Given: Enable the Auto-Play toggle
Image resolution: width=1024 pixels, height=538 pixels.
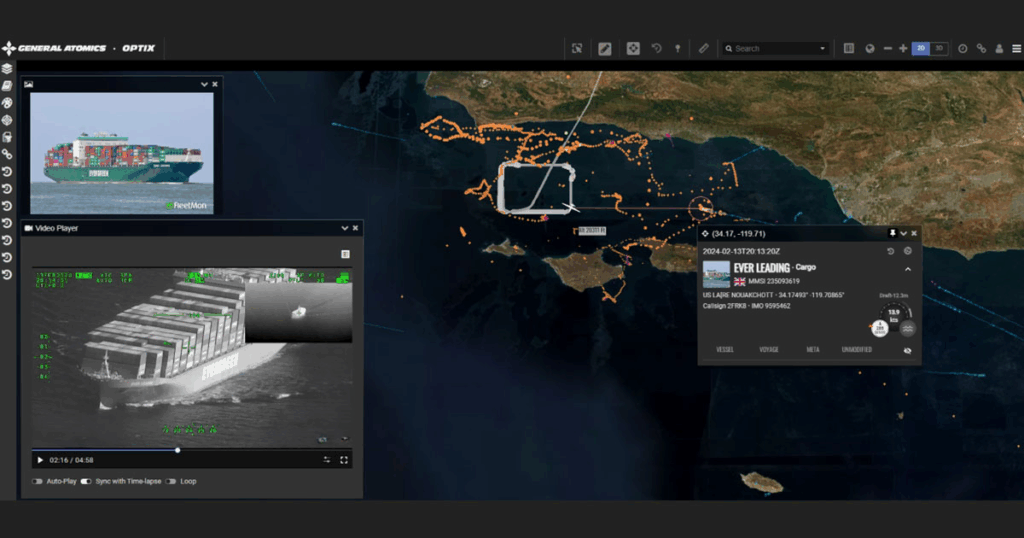Looking at the screenshot, I should [x=38, y=481].
